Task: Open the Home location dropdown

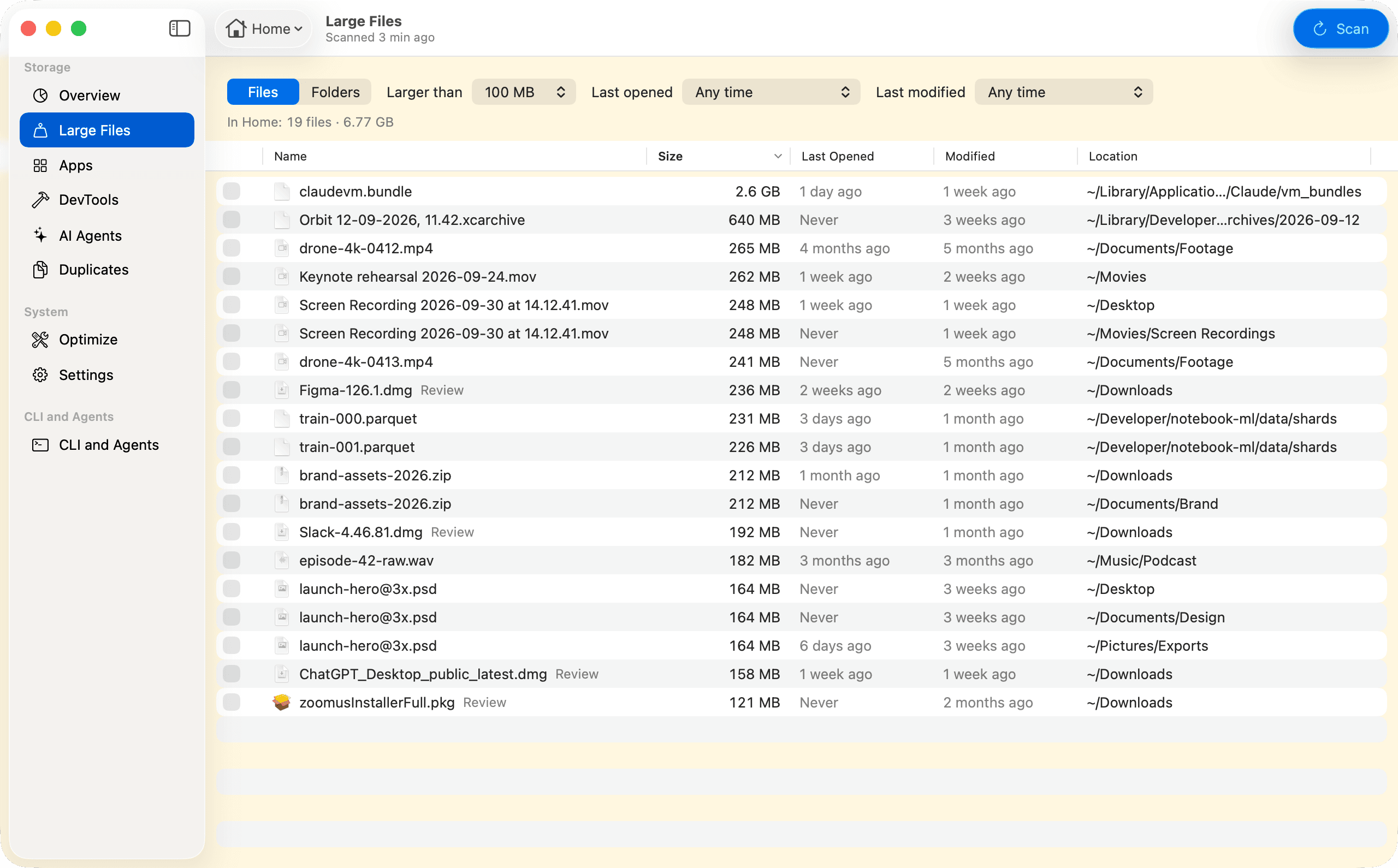Action: (x=264, y=28)
